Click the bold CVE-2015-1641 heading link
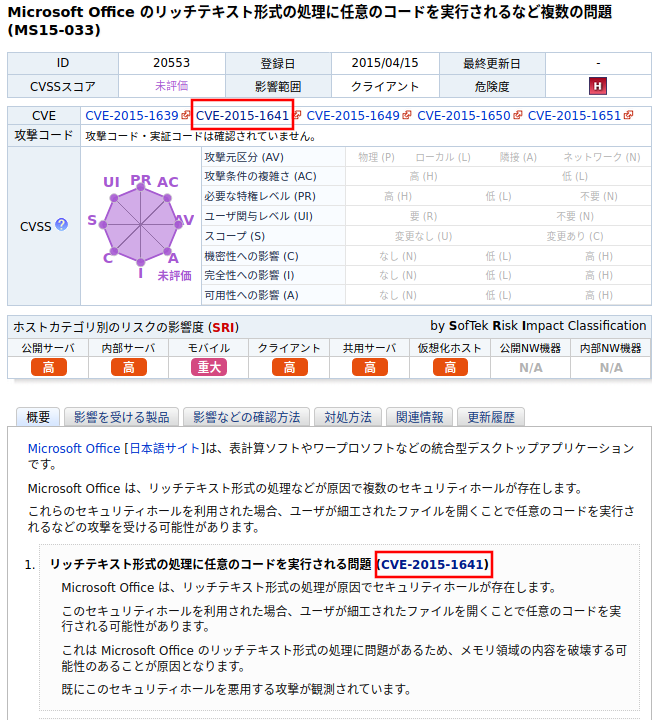The image size is (658, 720). (434, 564)
